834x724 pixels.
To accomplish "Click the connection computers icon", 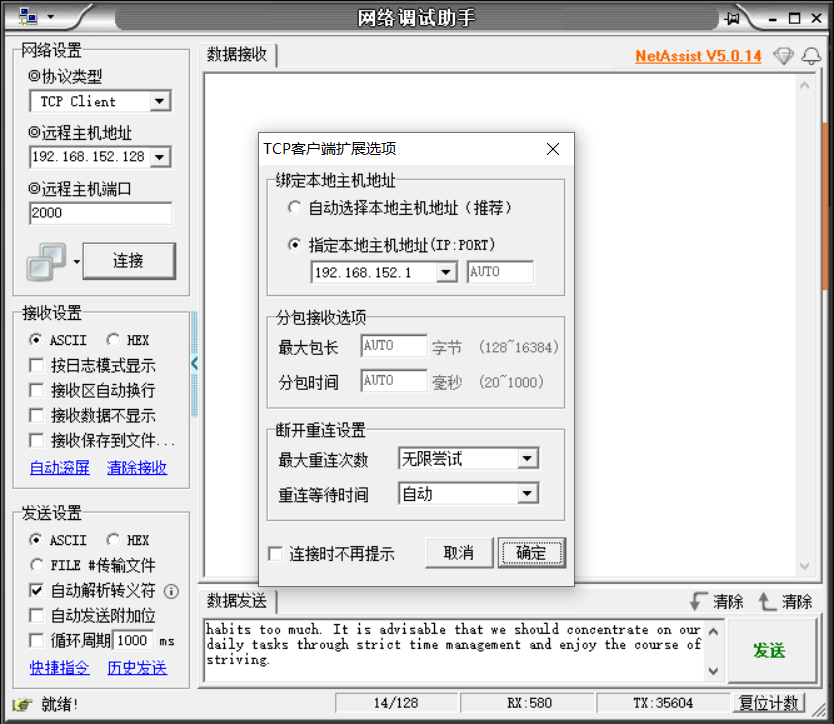I will pos(46,262).
